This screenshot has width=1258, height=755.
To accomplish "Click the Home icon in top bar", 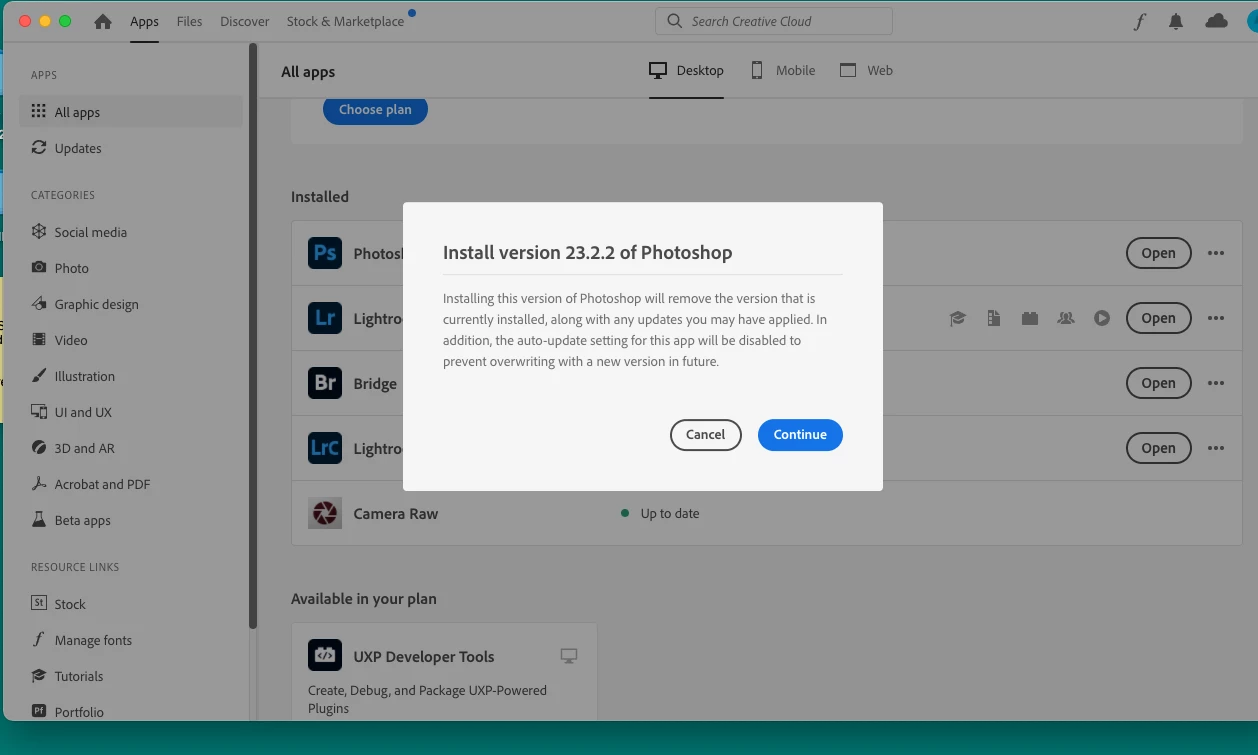I will click(x=103, y=21).
